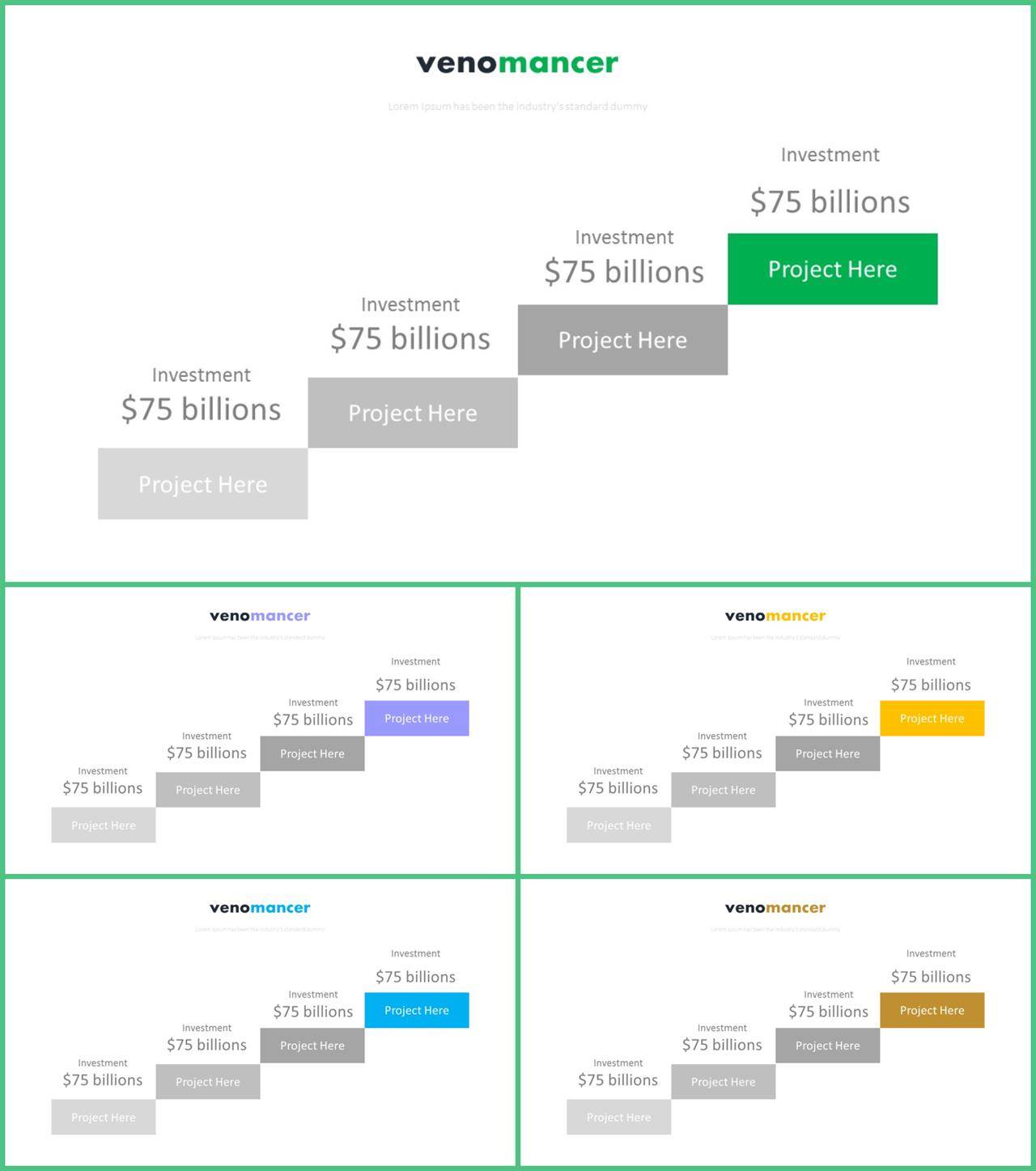Click the purple venomancer logo title

tap(260, 616)
